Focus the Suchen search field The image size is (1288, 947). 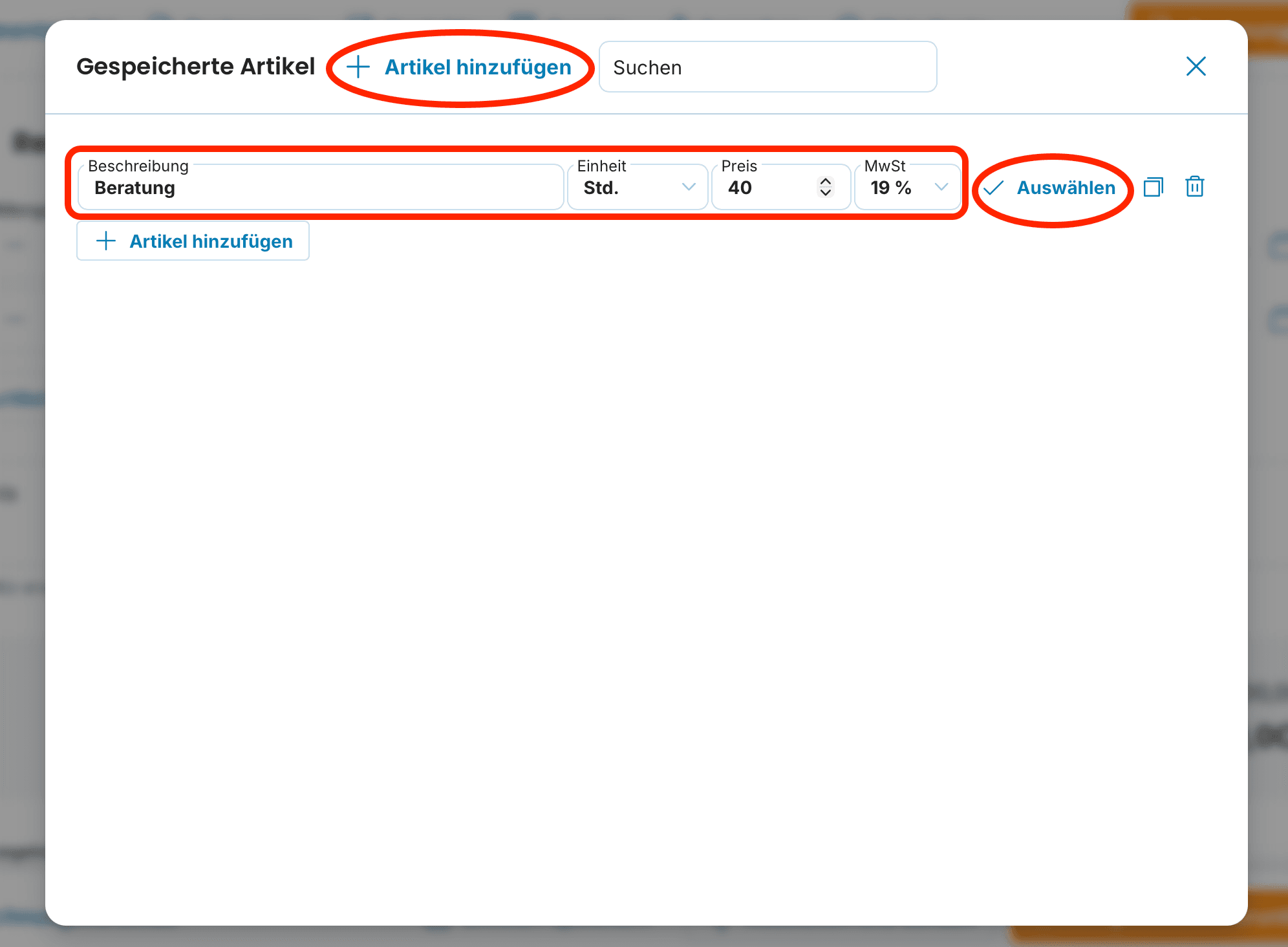point(767,67)
